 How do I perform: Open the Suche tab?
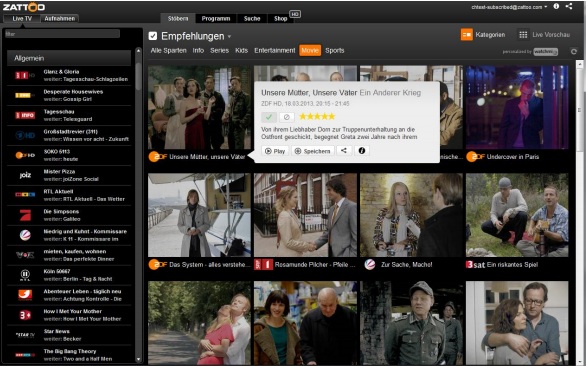[252, 18]
